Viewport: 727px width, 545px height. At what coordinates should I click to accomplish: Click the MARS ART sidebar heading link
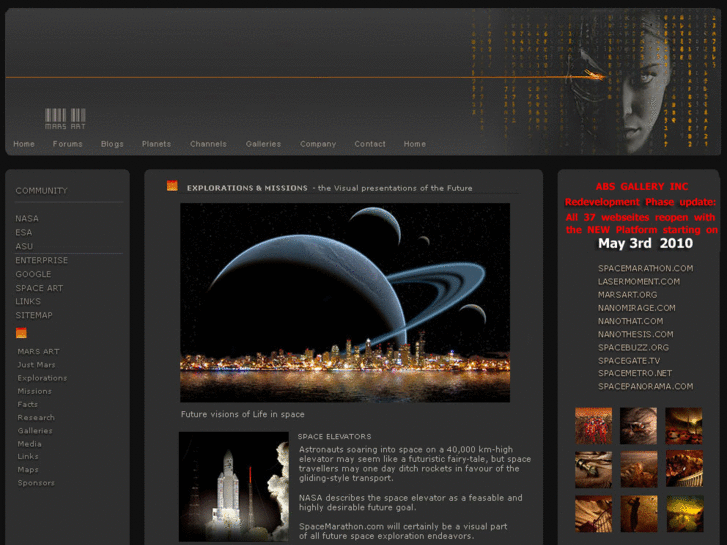38,352
